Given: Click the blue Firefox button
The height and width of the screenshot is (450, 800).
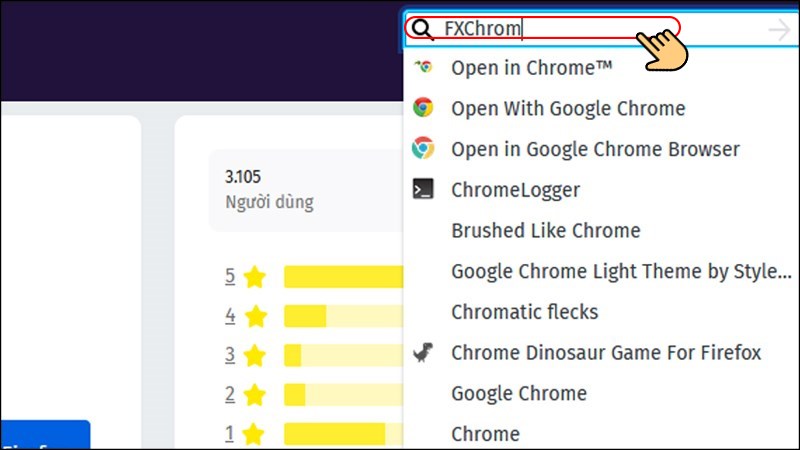Looking at the screenshot, I should point(45,436).
